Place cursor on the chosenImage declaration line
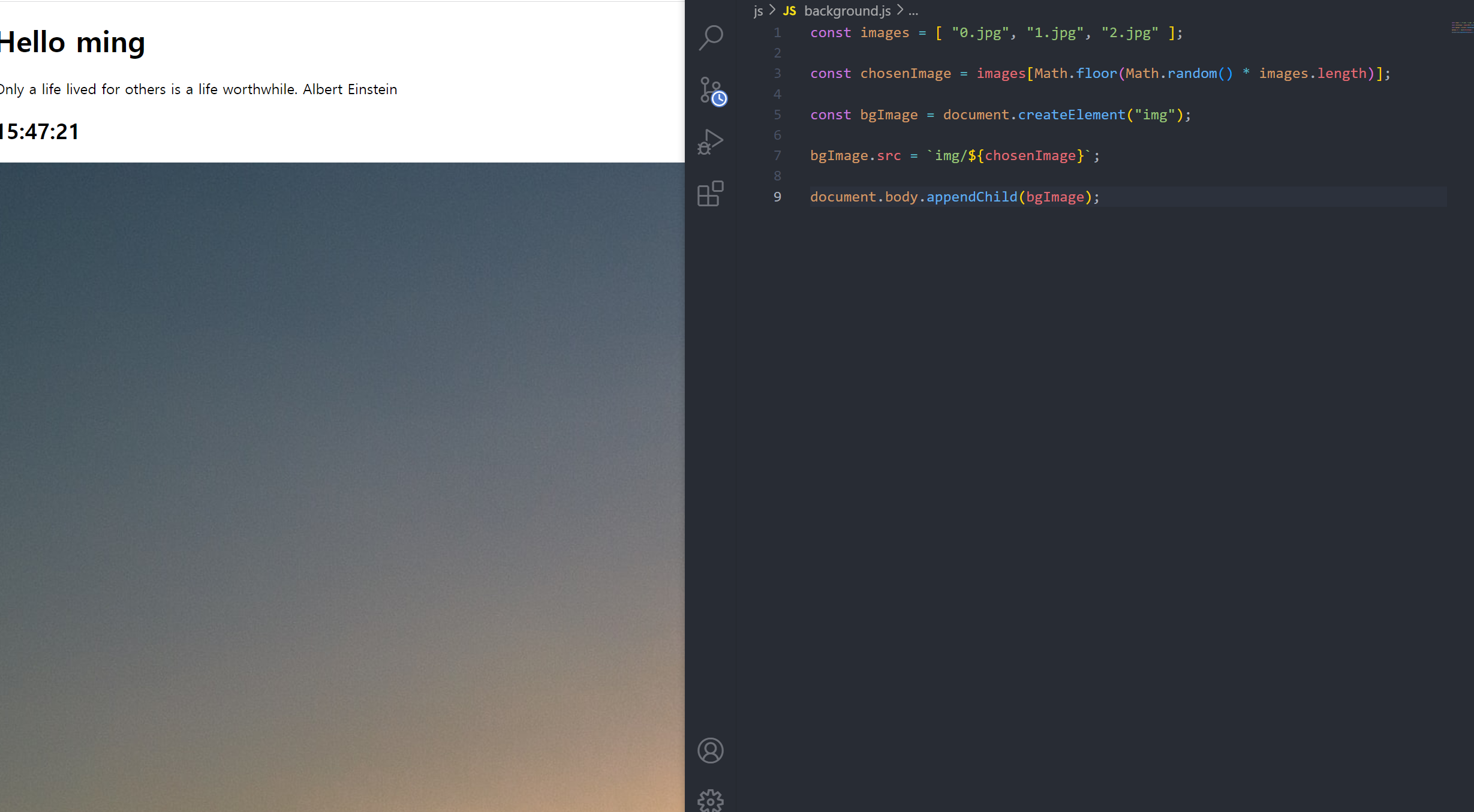Viewport: 1474px width, 812px height. (x=906, y=73)
